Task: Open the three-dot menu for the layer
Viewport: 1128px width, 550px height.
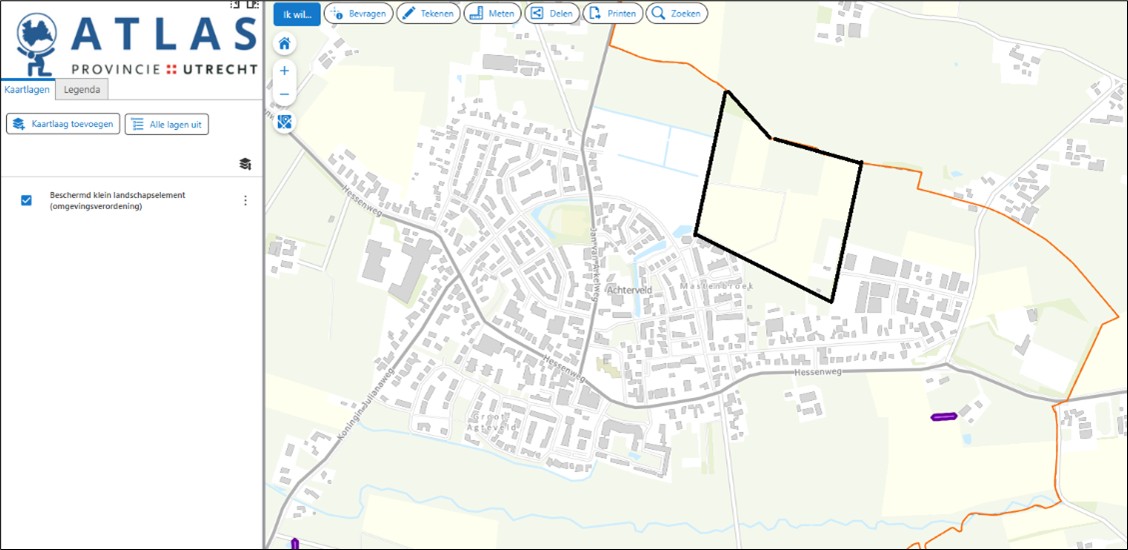Action: click(245, 201)
